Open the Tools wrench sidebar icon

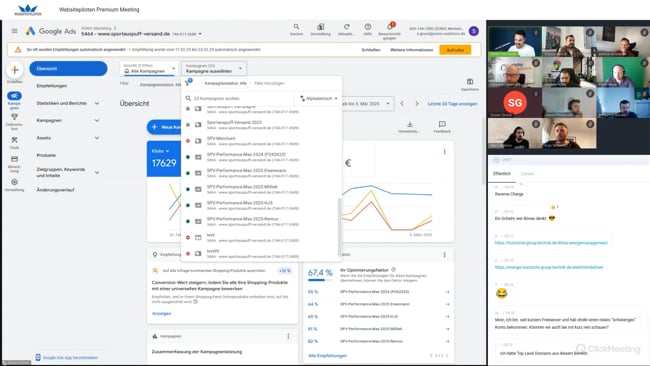[15, 140]
